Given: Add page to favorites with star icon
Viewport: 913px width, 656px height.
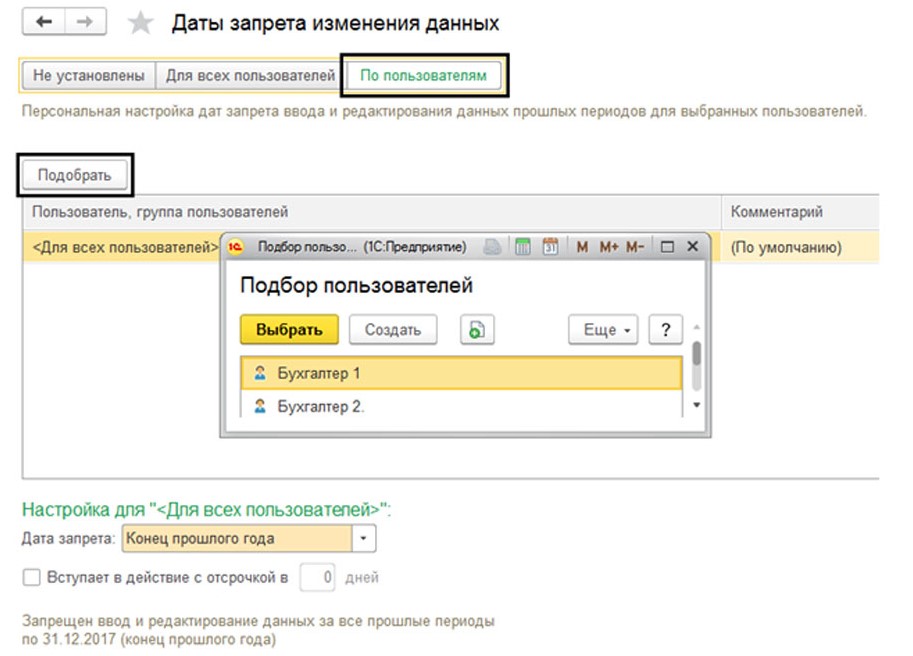Looking at the screenshot, I should tap(143, 23).
